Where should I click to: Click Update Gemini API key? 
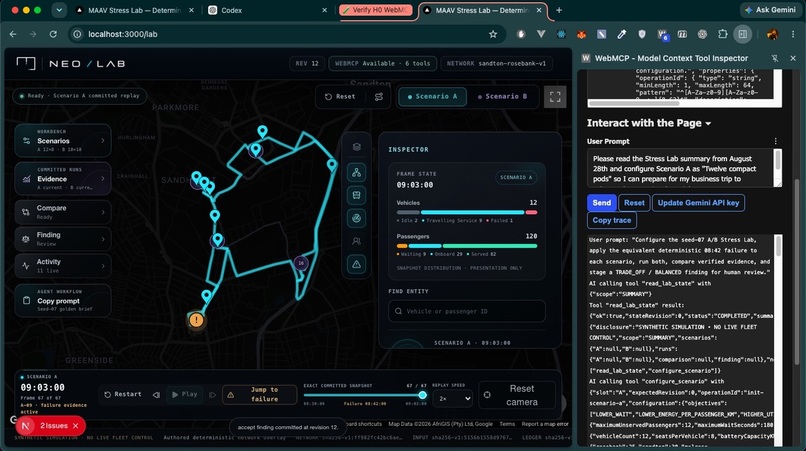click(698, 203)
